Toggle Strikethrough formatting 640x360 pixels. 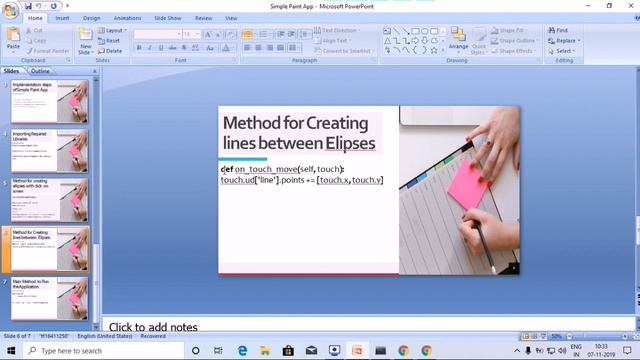pos(173,48)
